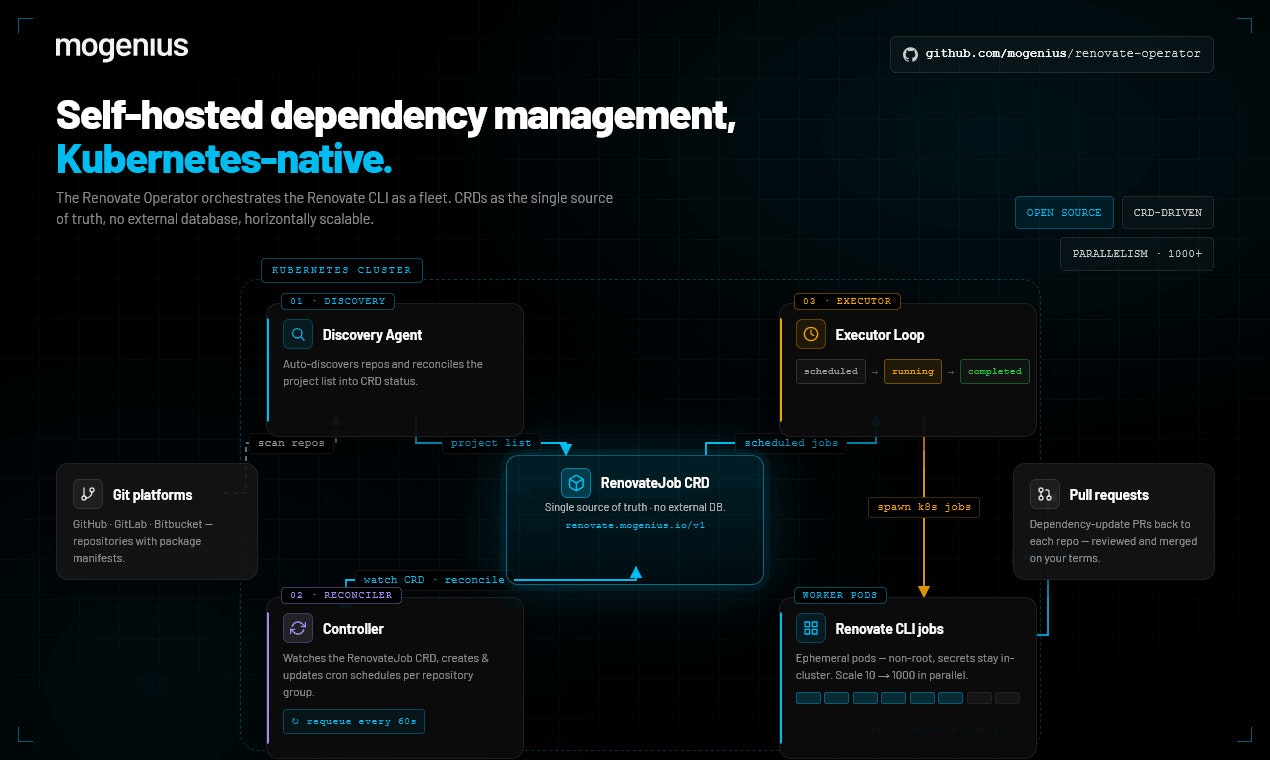The image size is (1270, 760).
Task: Click the Discovery Agent magnifier icon
Action: pos(298,335)
